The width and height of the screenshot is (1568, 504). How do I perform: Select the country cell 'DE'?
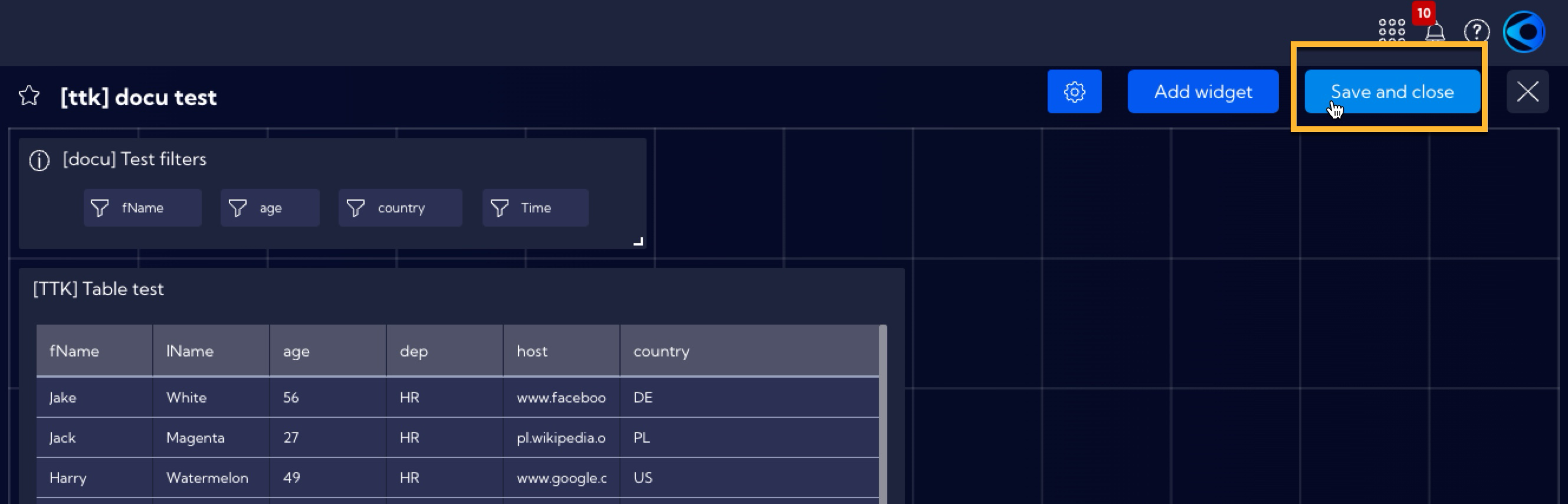coord(750,397)
